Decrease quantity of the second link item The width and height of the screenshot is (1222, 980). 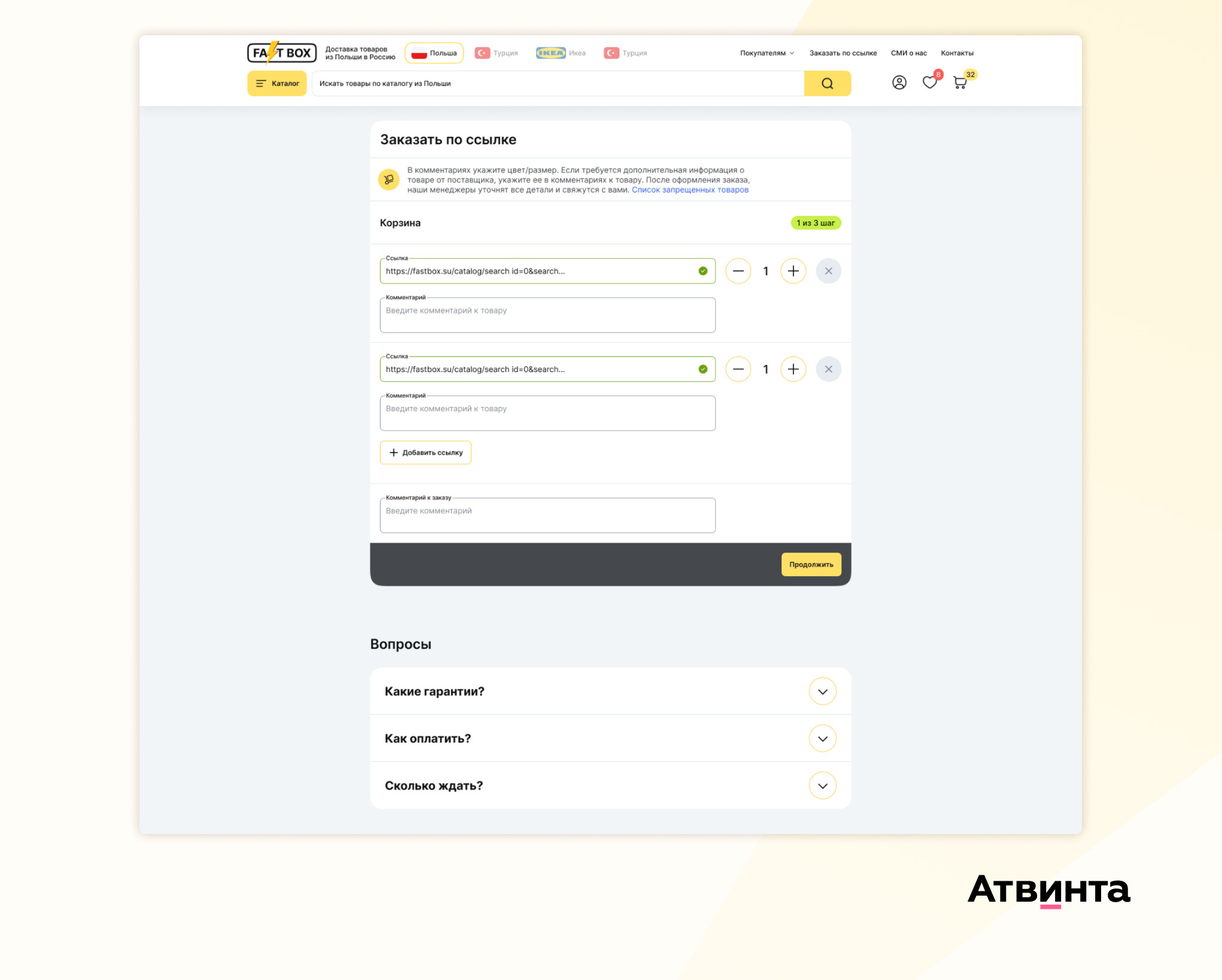[738, 369]
